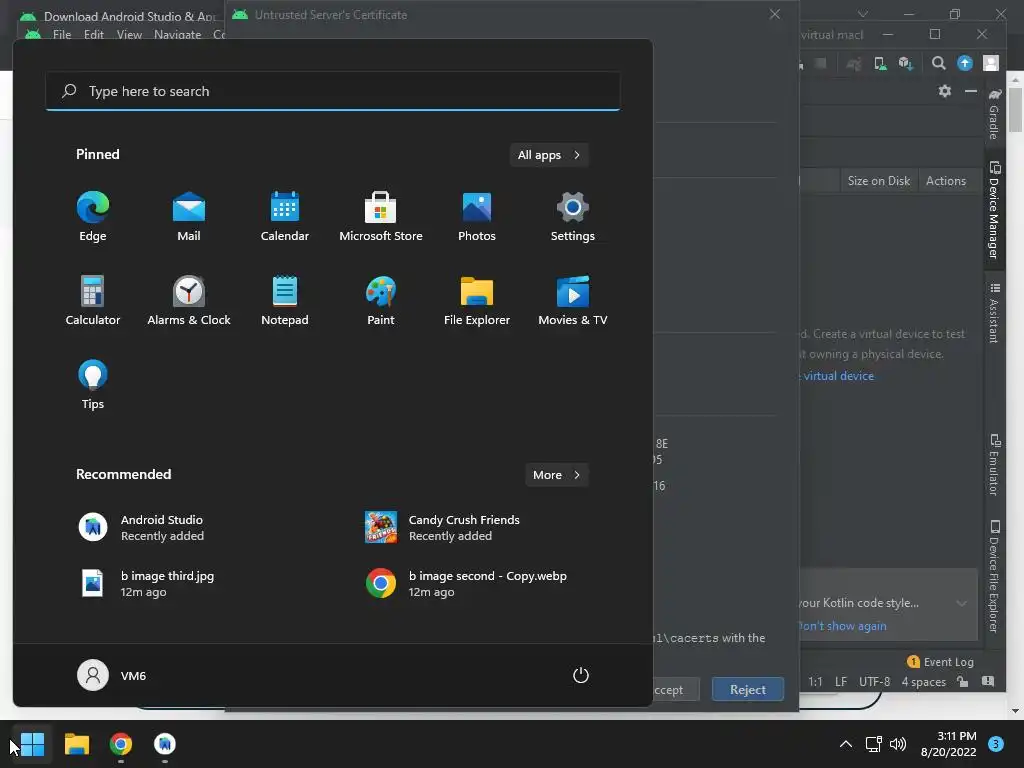The image size is (1024, 768).
Task: Open the Paint app
Action: 381,300
